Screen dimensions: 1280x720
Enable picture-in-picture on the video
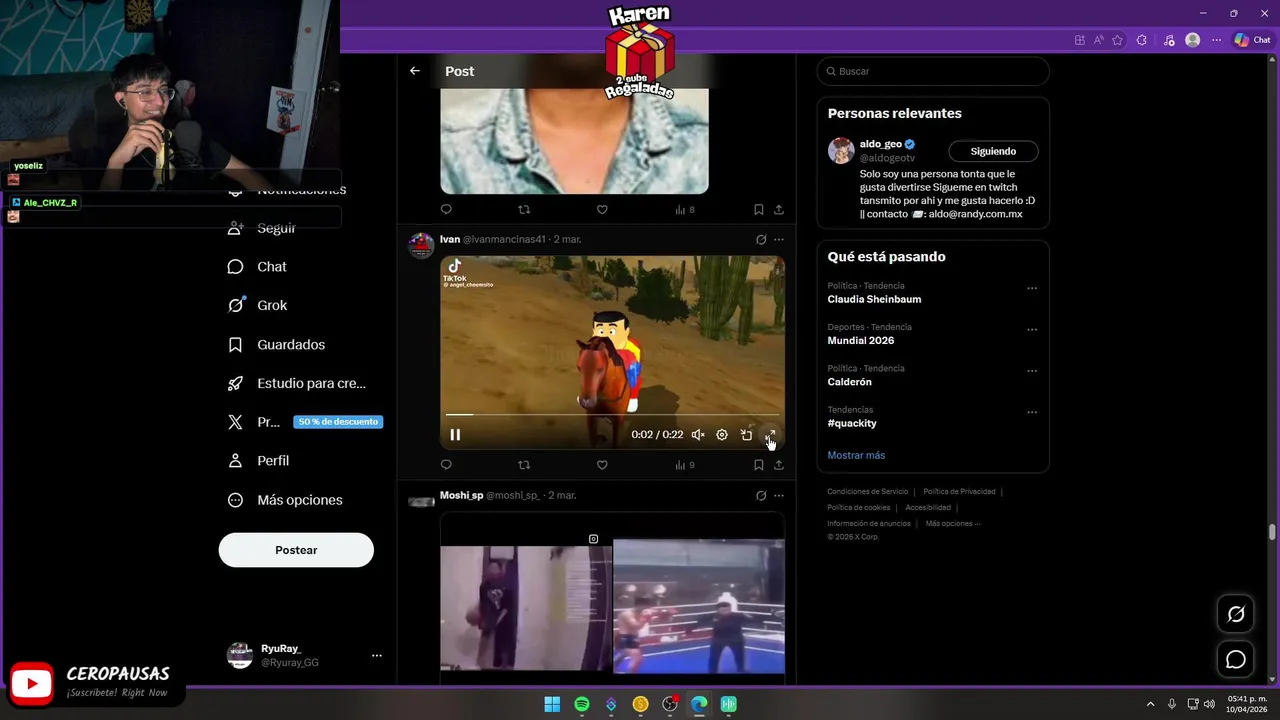tap(746, 435)
